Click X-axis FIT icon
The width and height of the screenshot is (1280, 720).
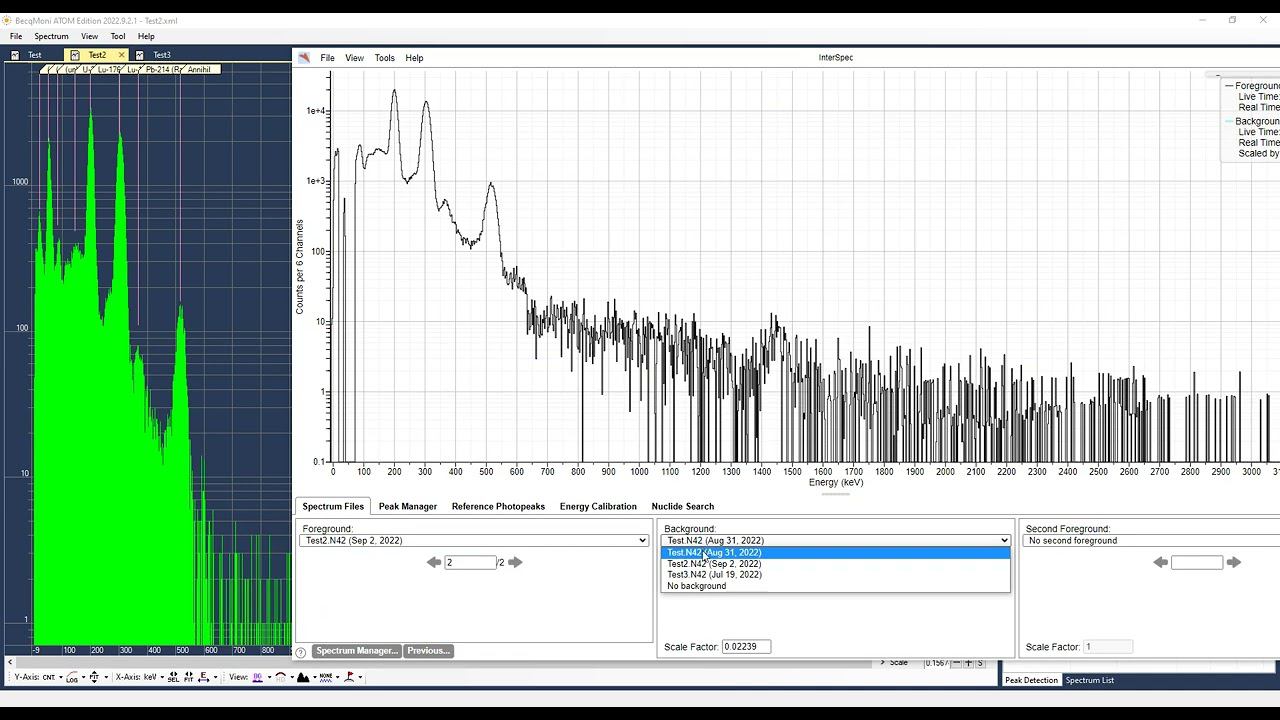pos(188,677)
